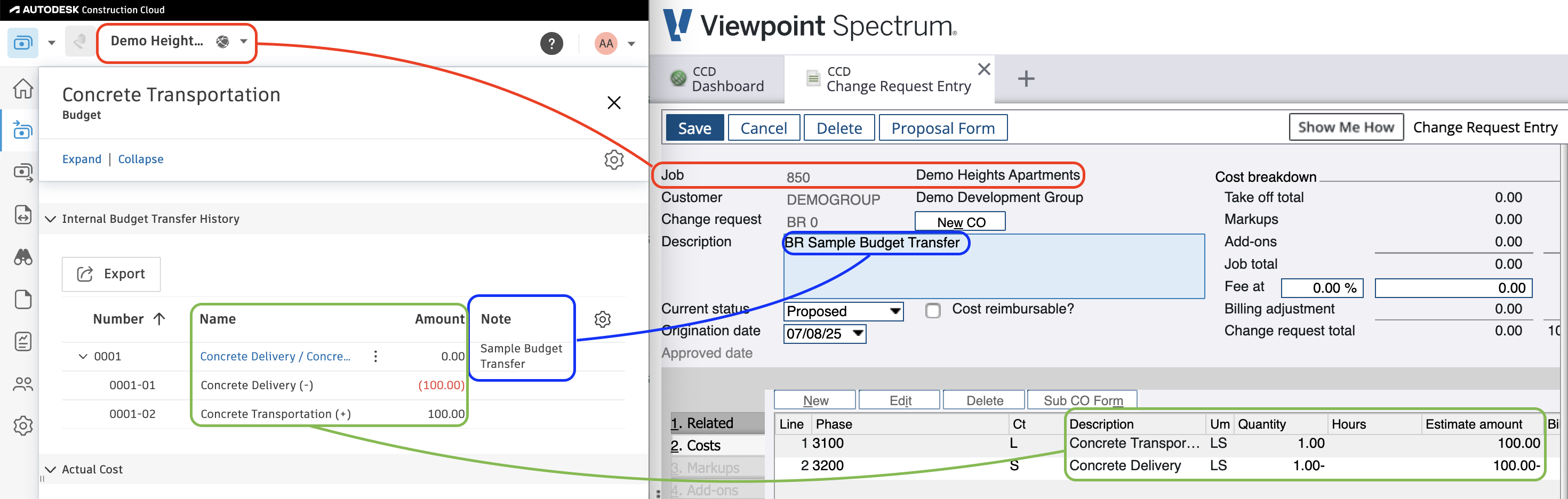Collapse the Actual Cost section
This screenshot has width=1568, height=499.
coord(51,470)
